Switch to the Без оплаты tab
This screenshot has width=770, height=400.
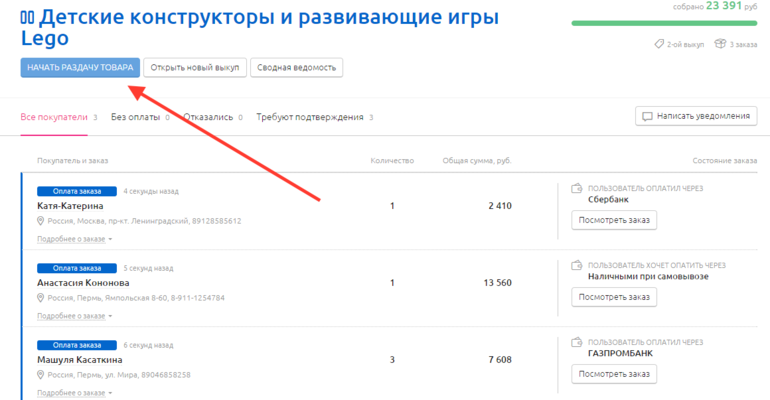(135, 117)
